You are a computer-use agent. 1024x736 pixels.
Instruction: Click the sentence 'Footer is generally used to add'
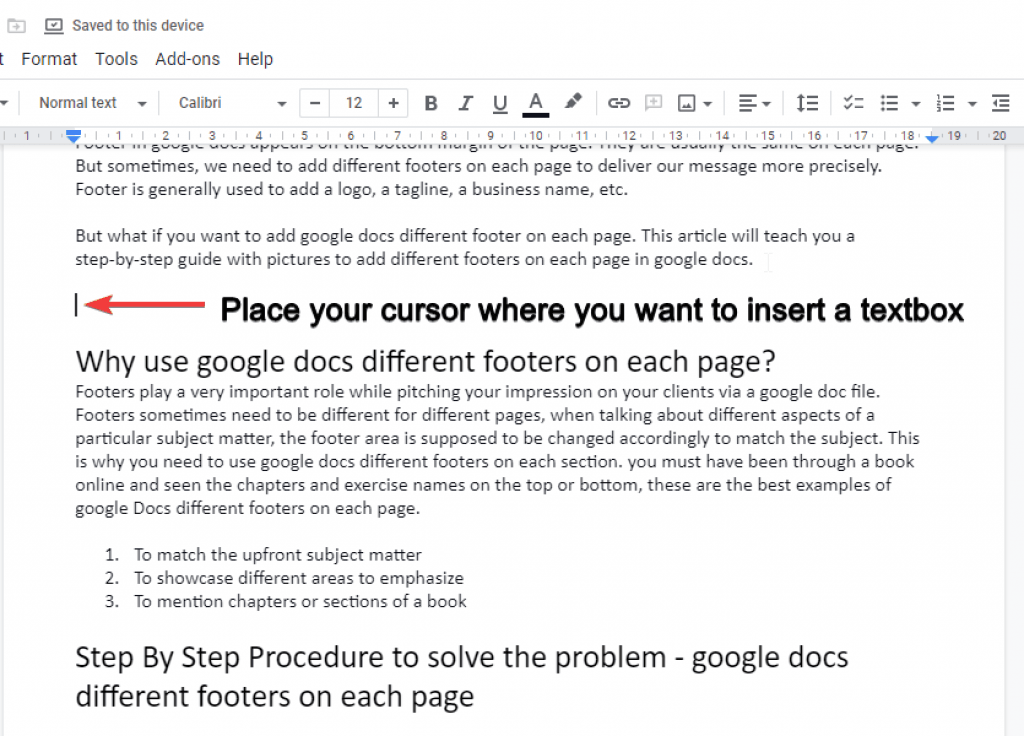pos(351,189)
